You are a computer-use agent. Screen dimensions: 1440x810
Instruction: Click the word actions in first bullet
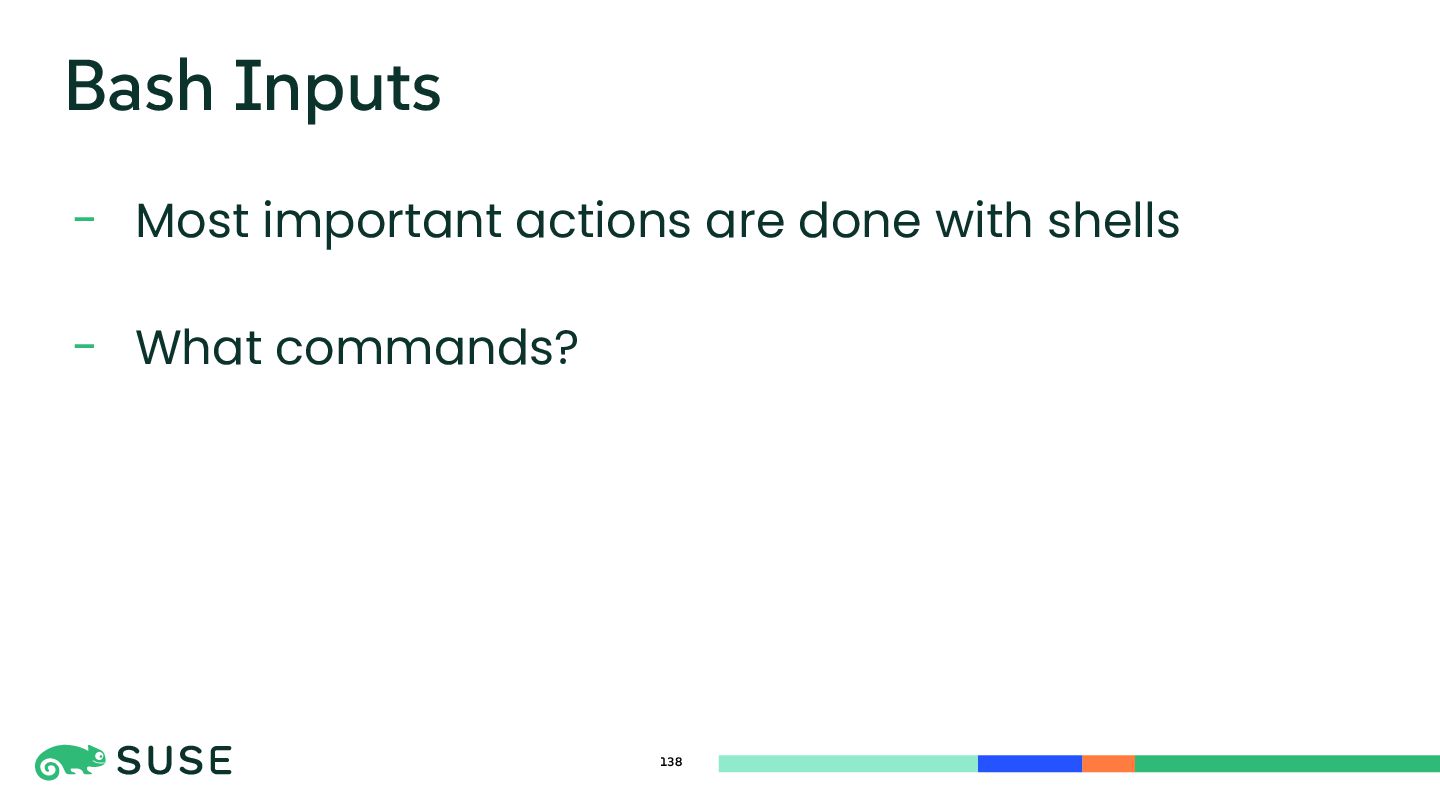(x=603, y=221)
